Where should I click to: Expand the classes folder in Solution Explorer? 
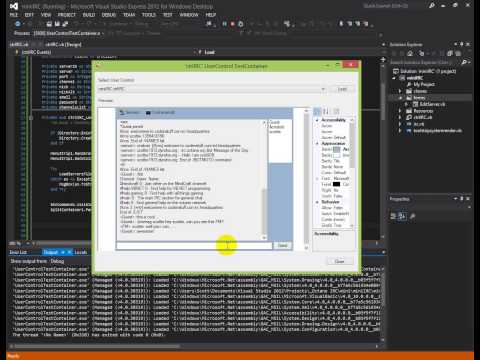click(400, 91)
